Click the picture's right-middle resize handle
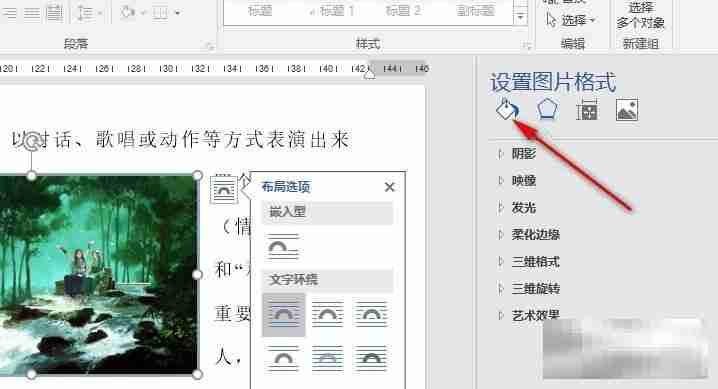Viewport: 718px width, 389px height. (x=197, y=274)
